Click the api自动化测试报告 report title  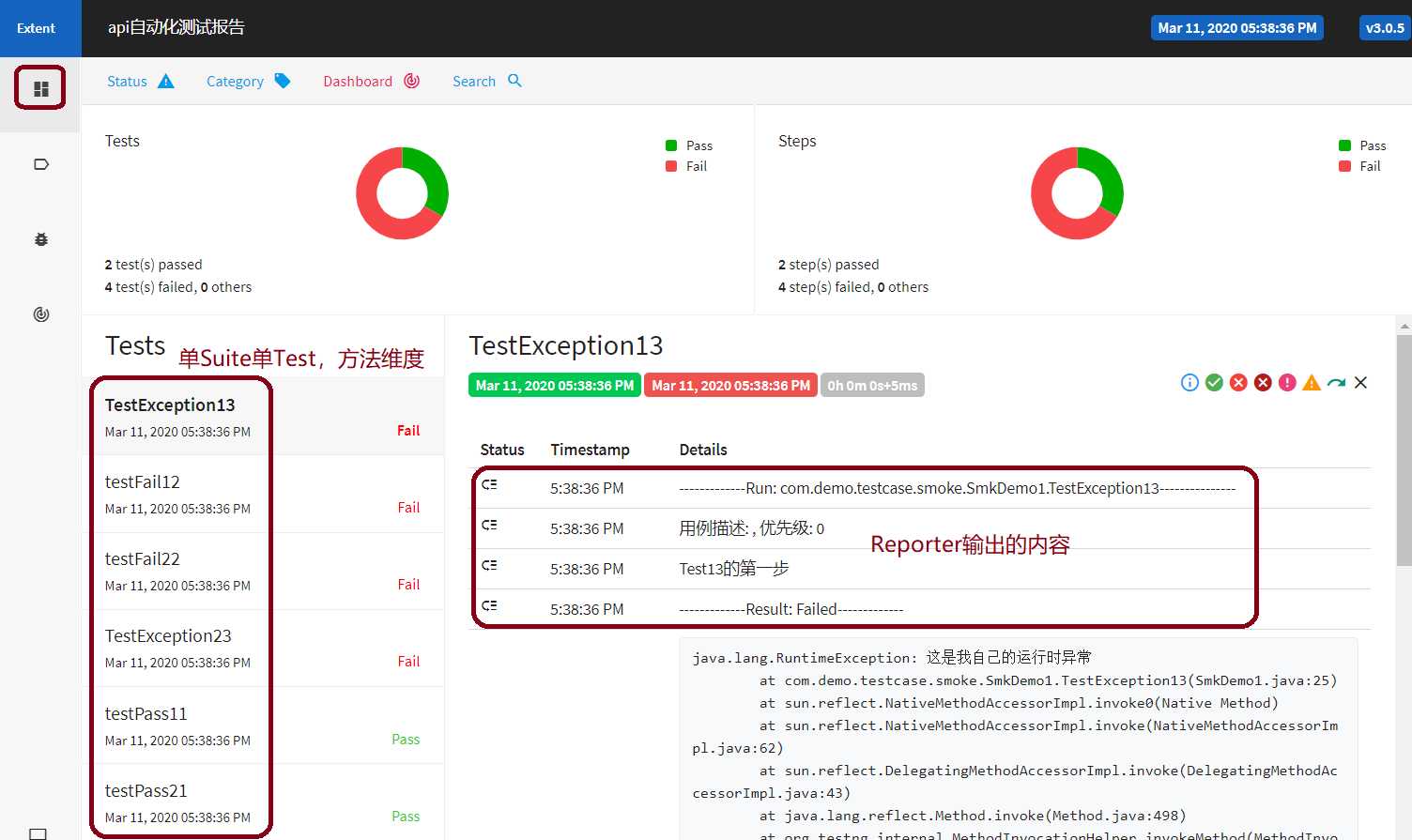(x=176, y=28)
